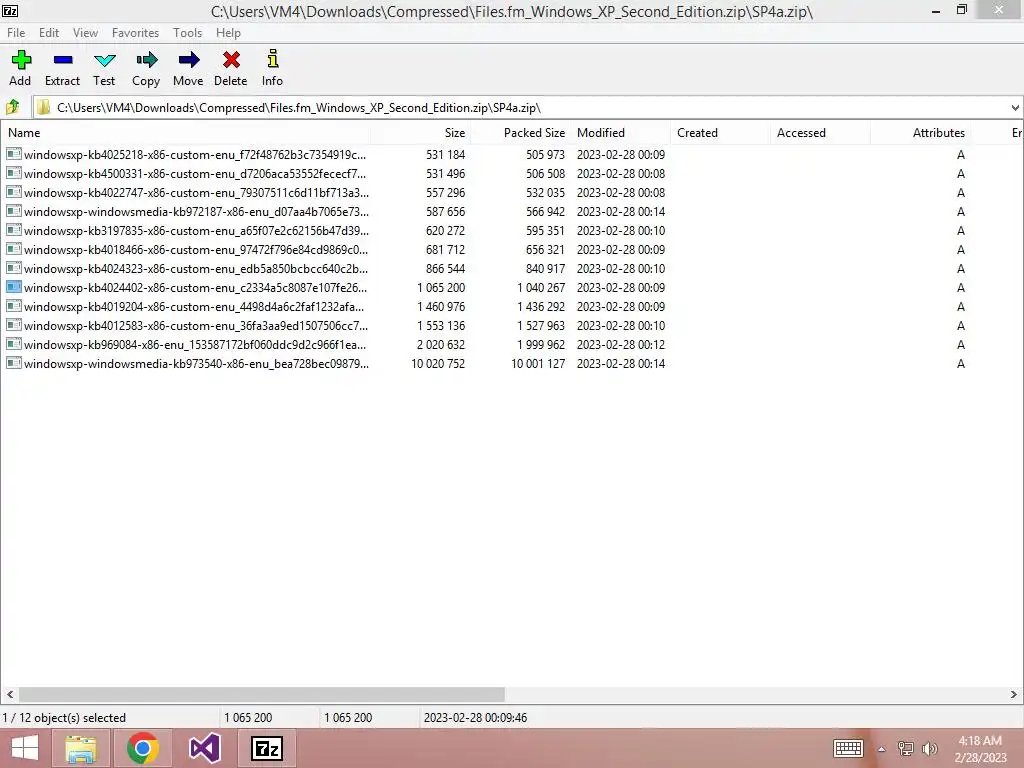Viewport: 1024px width, 768px height.
Task: Open the Edit menu
Action: point(49,33)
